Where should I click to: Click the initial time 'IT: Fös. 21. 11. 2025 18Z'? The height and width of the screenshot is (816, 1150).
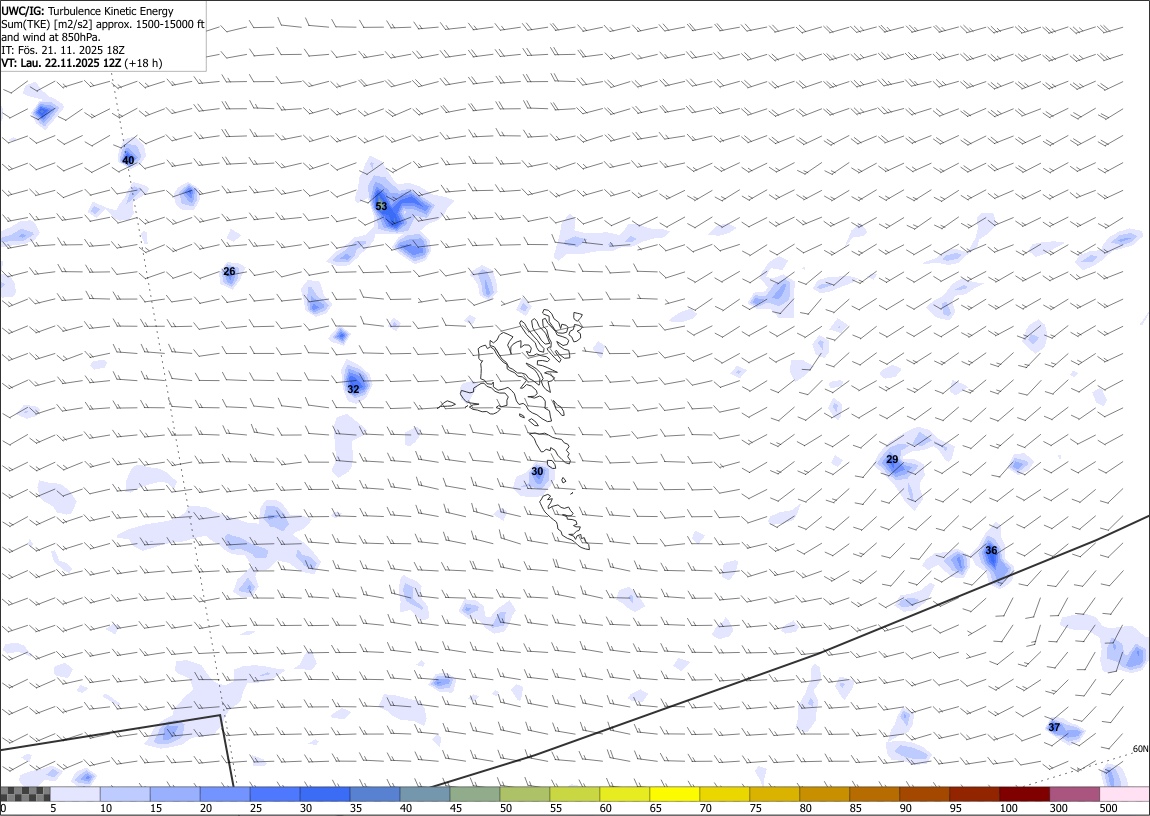[63, 50]
